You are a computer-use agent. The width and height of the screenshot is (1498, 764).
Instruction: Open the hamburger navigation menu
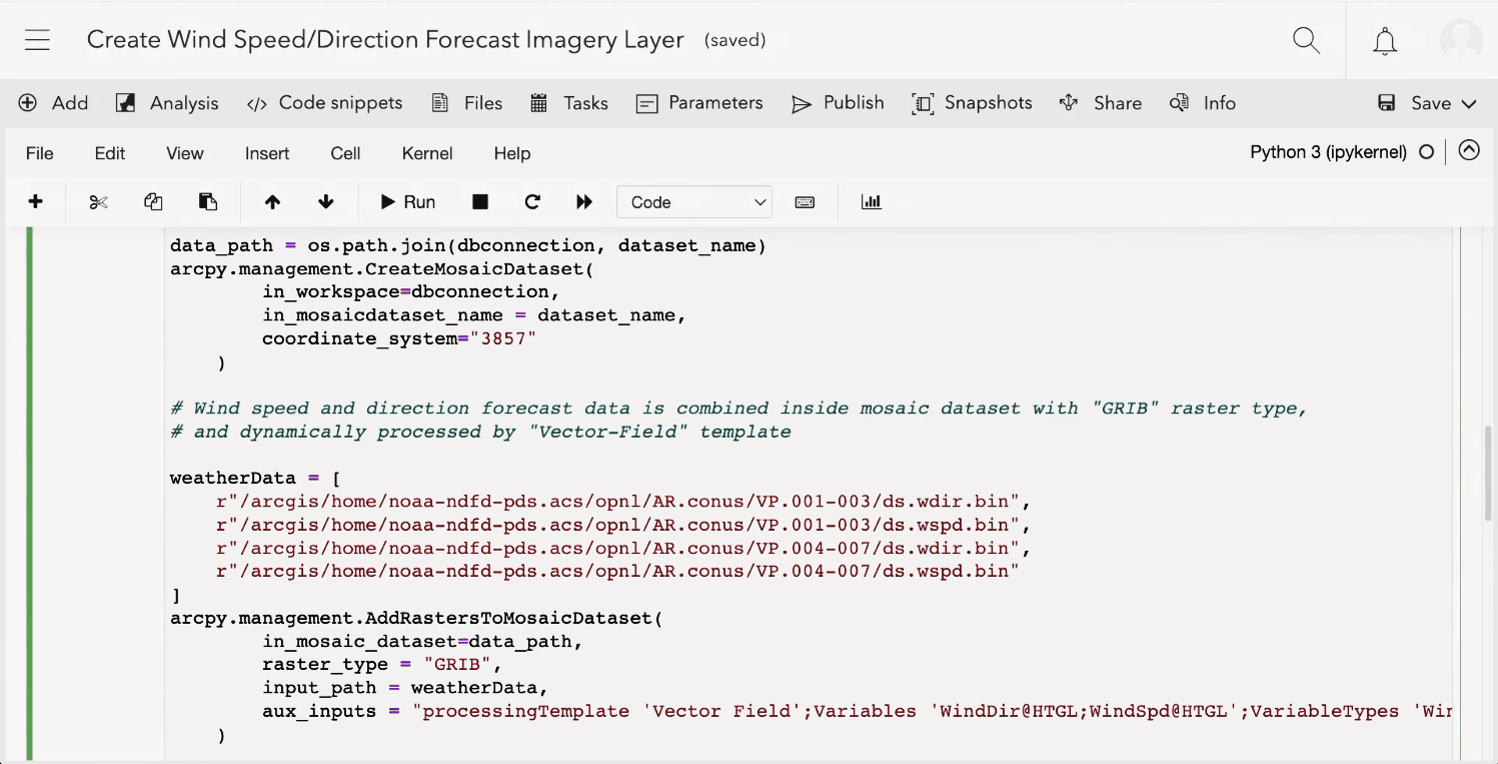point(38,40)
